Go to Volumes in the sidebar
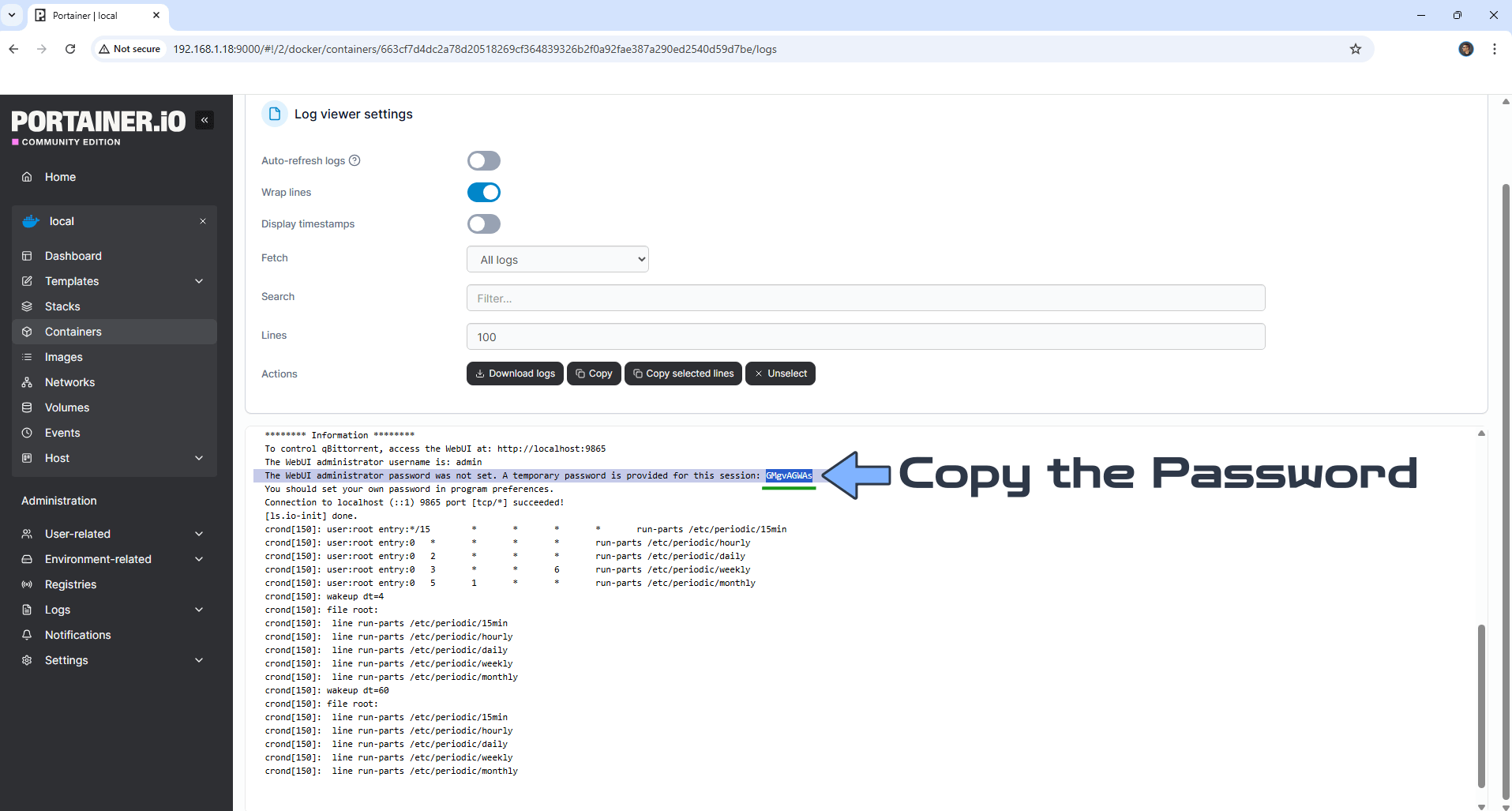Viewport: 1512px width, 811px height. pos(67,407)
